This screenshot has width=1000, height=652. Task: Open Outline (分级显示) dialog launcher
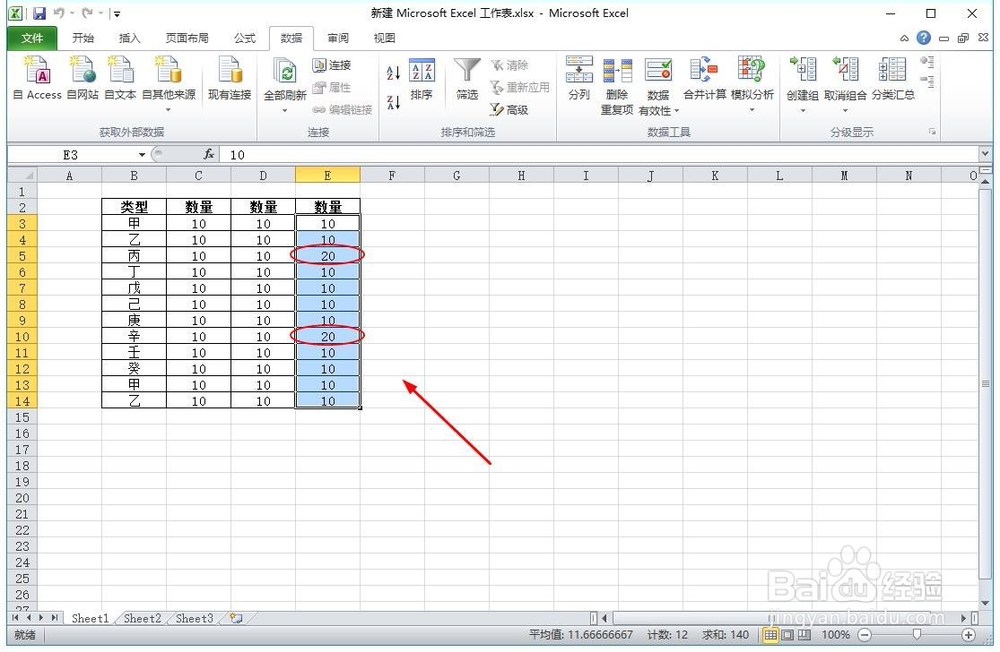point(932,131)
